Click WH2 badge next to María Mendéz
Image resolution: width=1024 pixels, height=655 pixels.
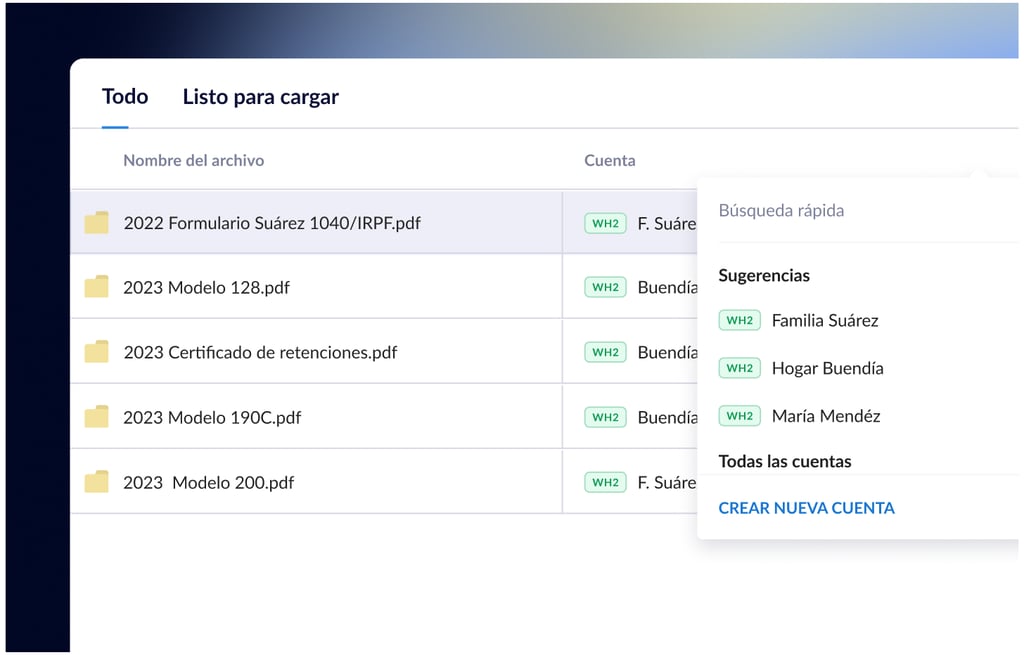point(739,416)
